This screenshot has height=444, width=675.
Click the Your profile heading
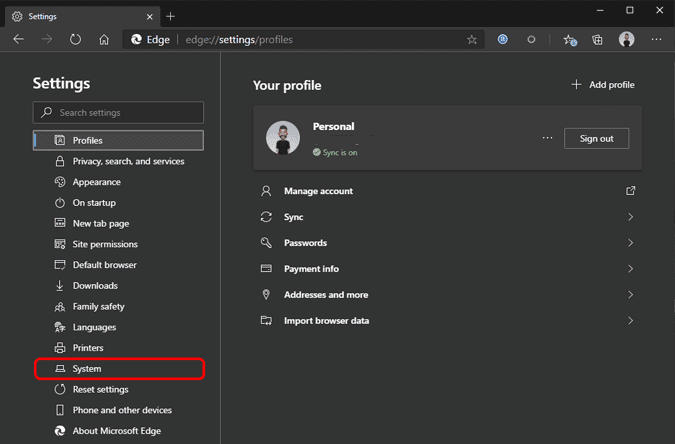pos(287,85)
